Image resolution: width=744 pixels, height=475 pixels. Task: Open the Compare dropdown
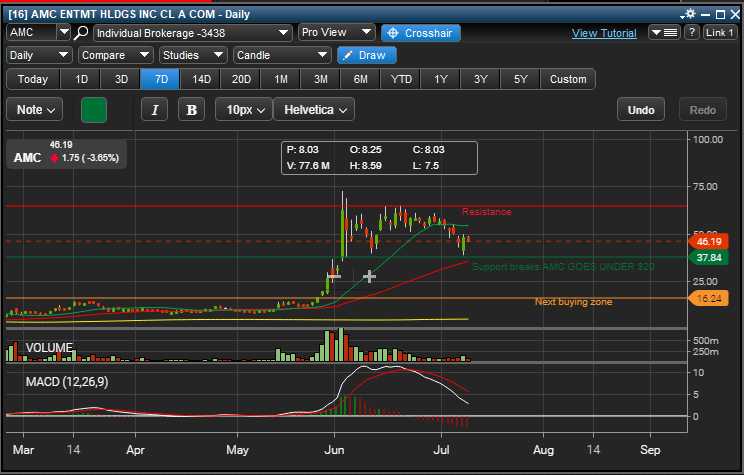(x=115, y=56)
